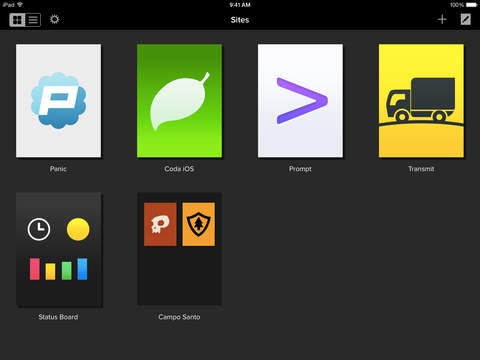The height and width of the screenshot is (360, 480).
Task: Click the Coda iOS label
Action: 179,169
